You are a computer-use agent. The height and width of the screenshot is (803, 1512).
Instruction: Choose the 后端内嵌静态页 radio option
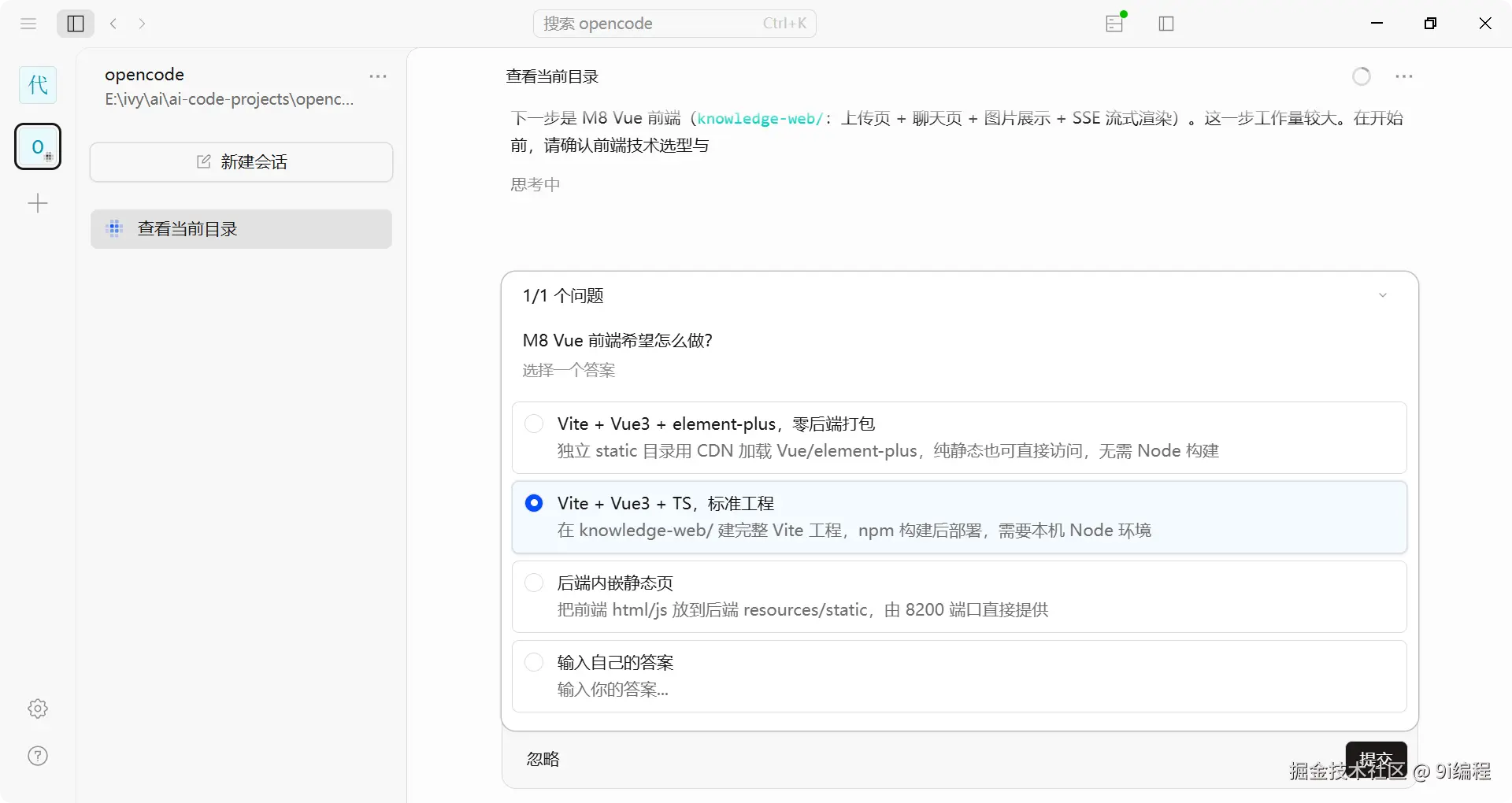click(x=534, y=583)
